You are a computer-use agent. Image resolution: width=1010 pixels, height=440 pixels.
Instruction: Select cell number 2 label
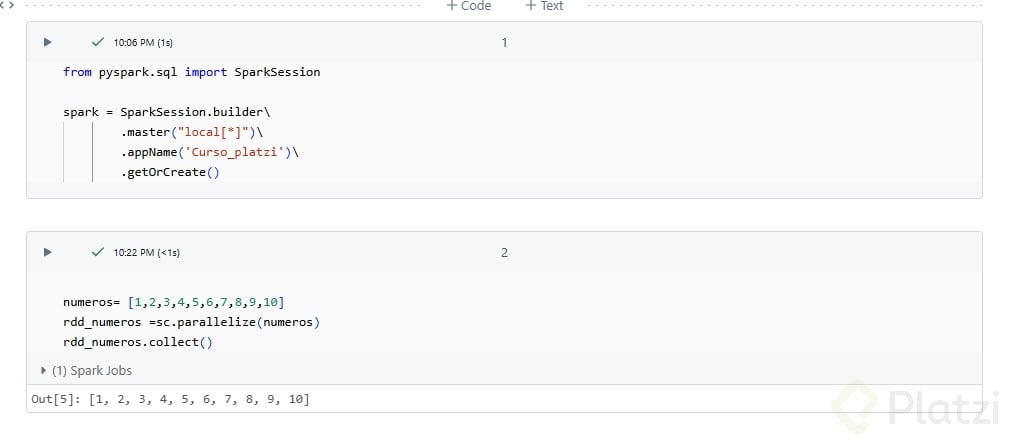point(504,252)
